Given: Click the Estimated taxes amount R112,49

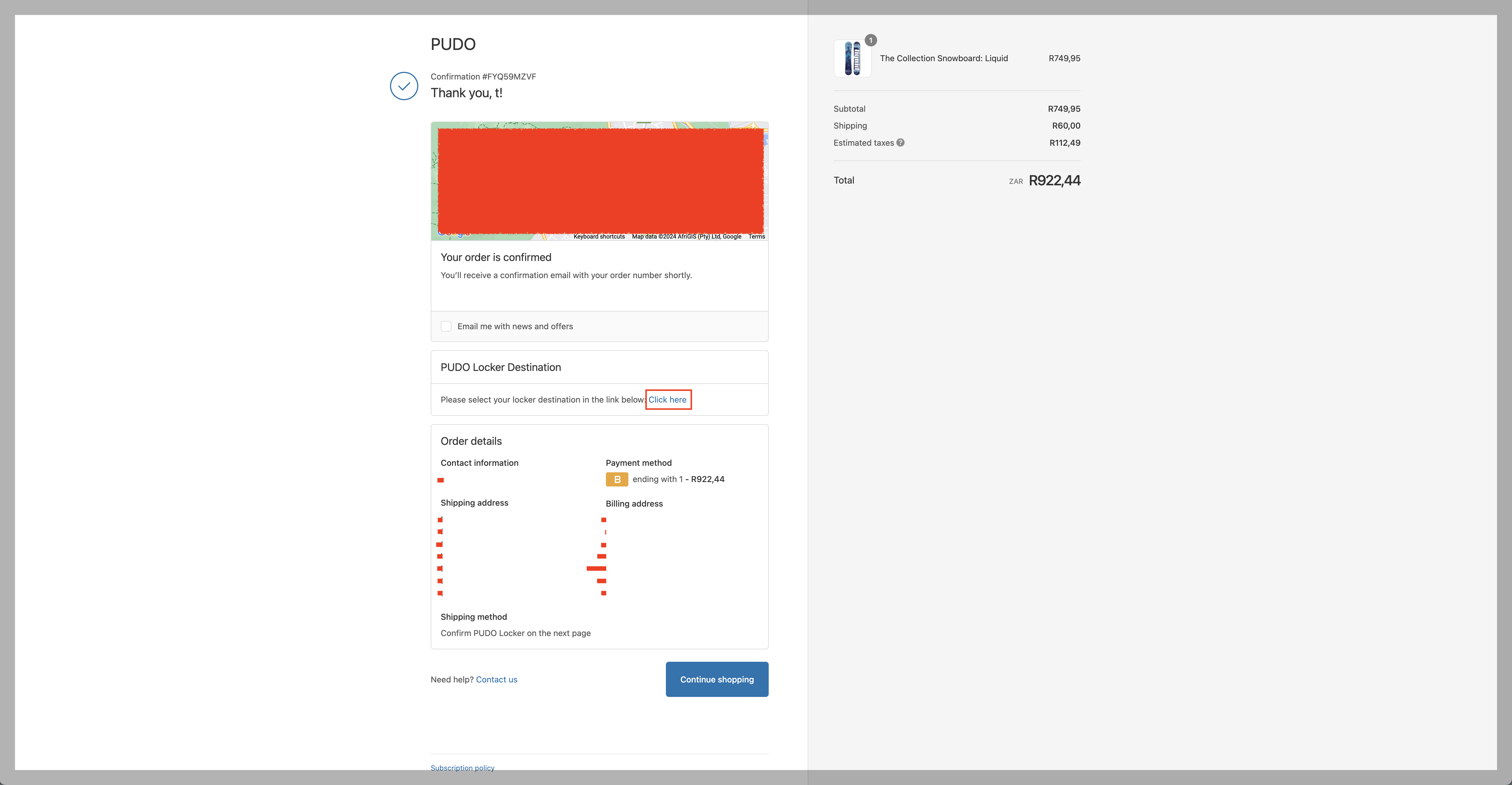Looking at the screenshot, I should click(1065, 143).
